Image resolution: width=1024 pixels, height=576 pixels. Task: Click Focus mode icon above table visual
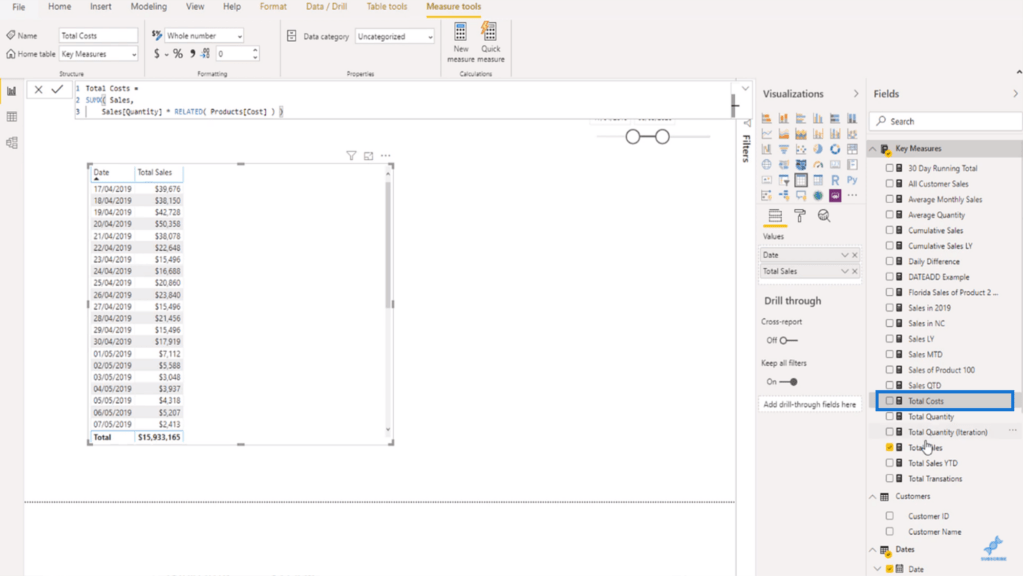coord(368,155)
